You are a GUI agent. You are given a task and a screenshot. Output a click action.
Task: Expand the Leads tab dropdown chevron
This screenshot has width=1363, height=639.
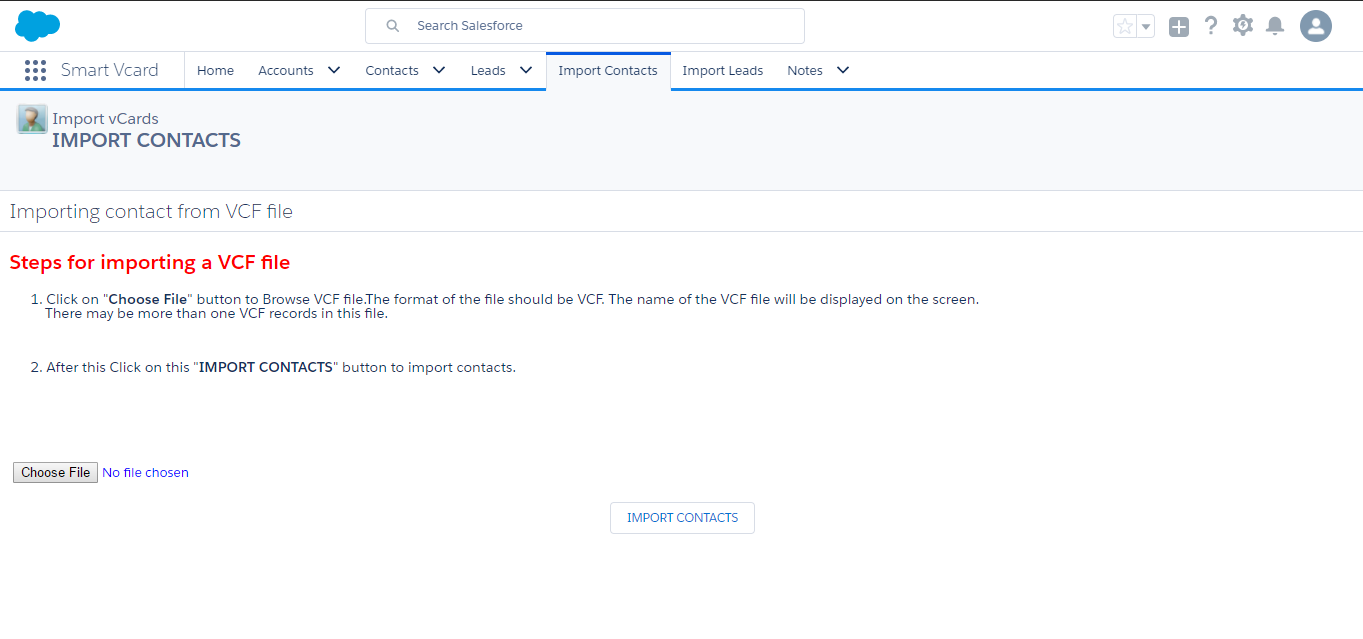[x=526, y=70]
